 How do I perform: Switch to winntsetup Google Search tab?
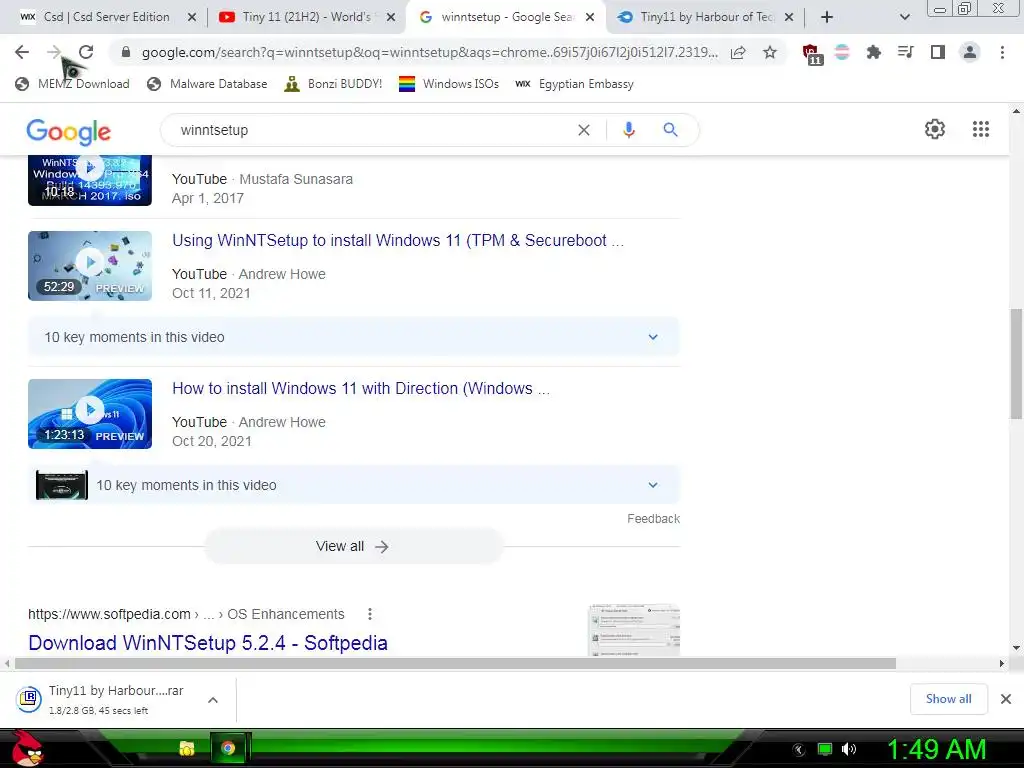pos(505,17)
